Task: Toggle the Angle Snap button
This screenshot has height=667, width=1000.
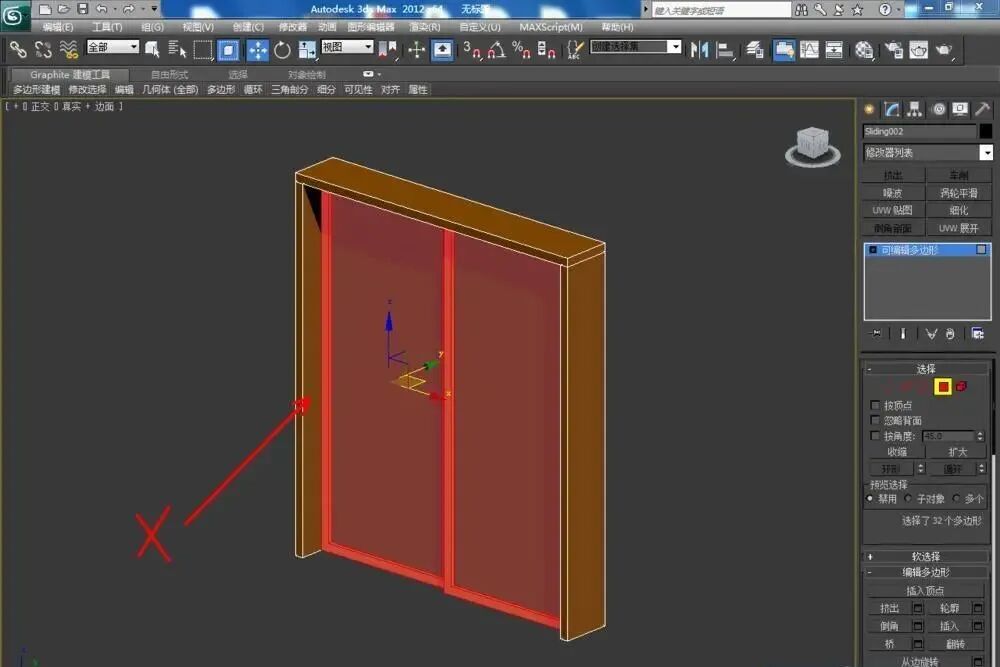Action: (497, 50)
